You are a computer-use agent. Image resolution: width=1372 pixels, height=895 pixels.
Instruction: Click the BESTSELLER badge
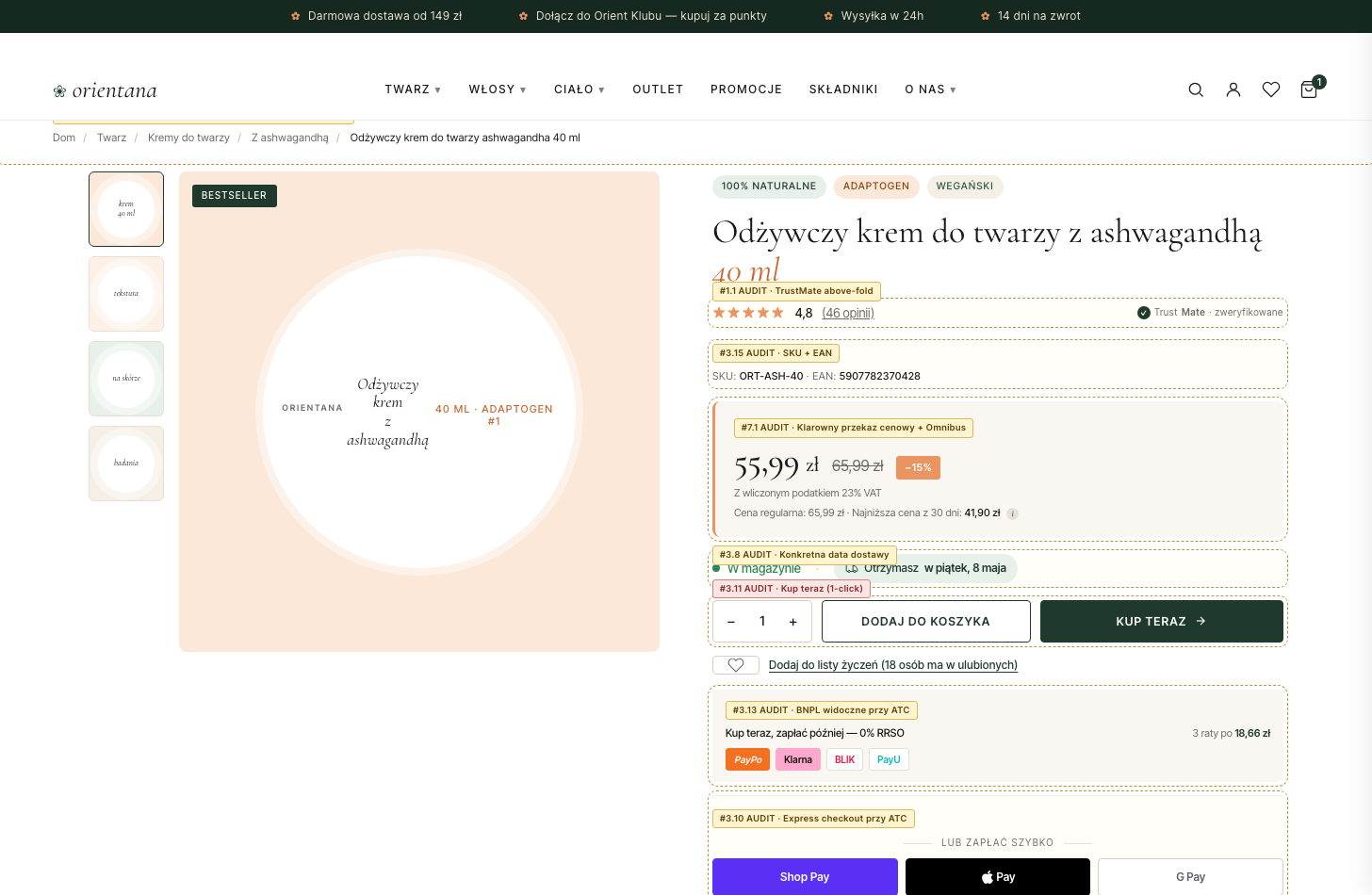(235, 196)
